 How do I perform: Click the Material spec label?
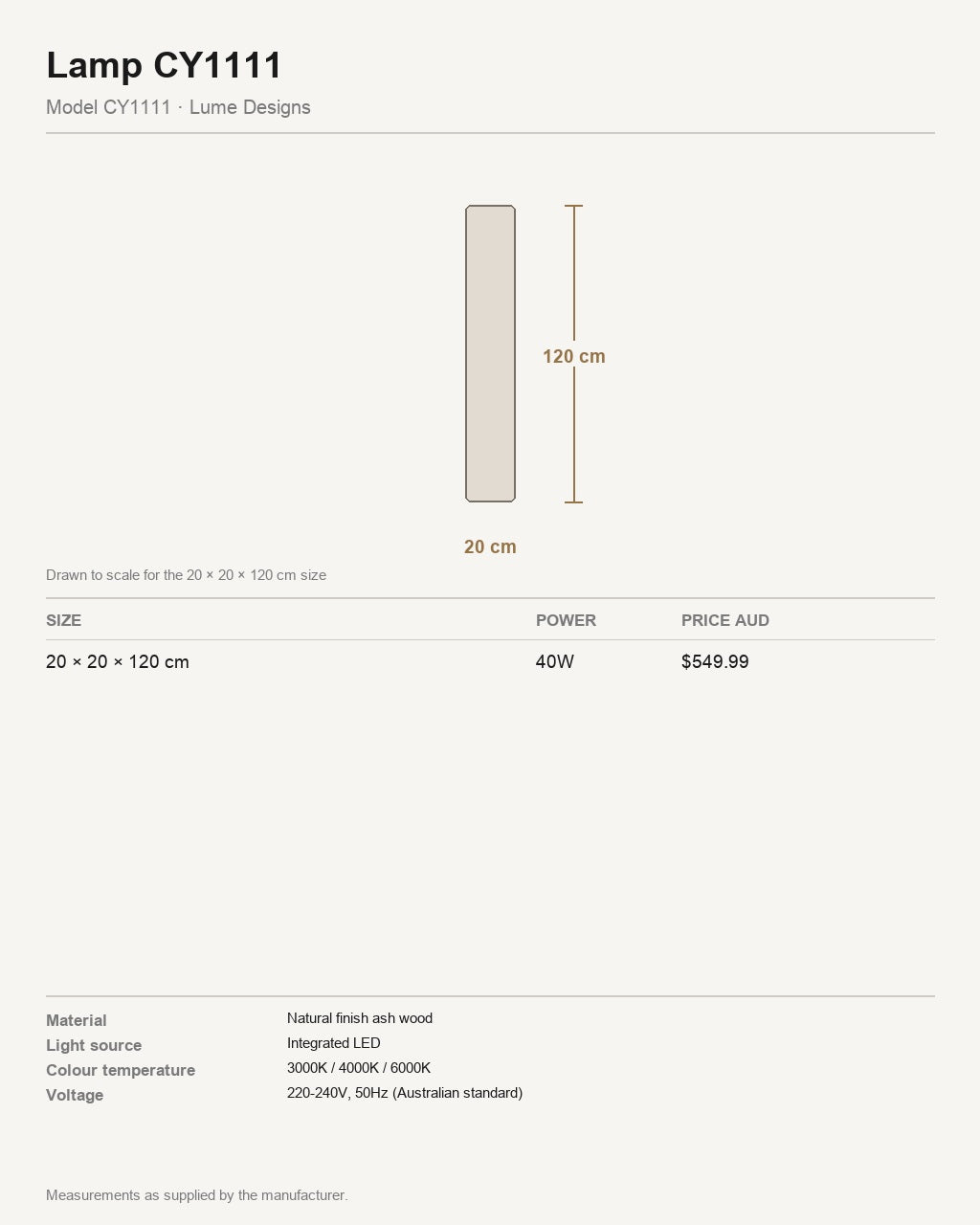pos(77,1020)
